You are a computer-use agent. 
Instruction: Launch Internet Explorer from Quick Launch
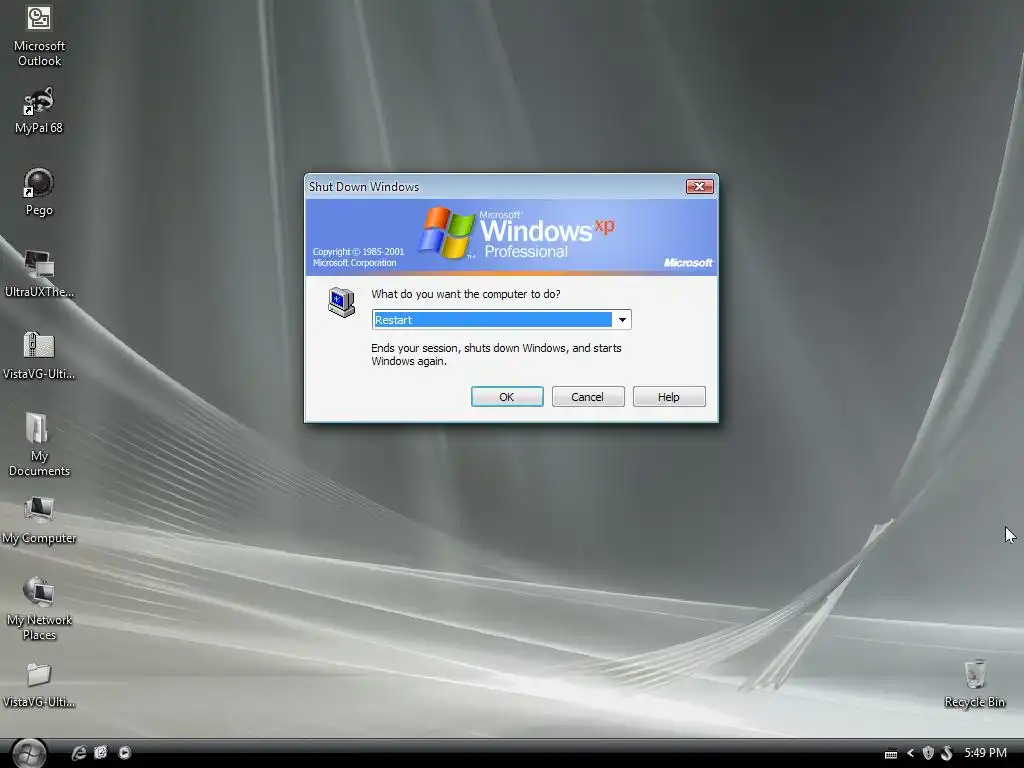click(x=78, y=753)
